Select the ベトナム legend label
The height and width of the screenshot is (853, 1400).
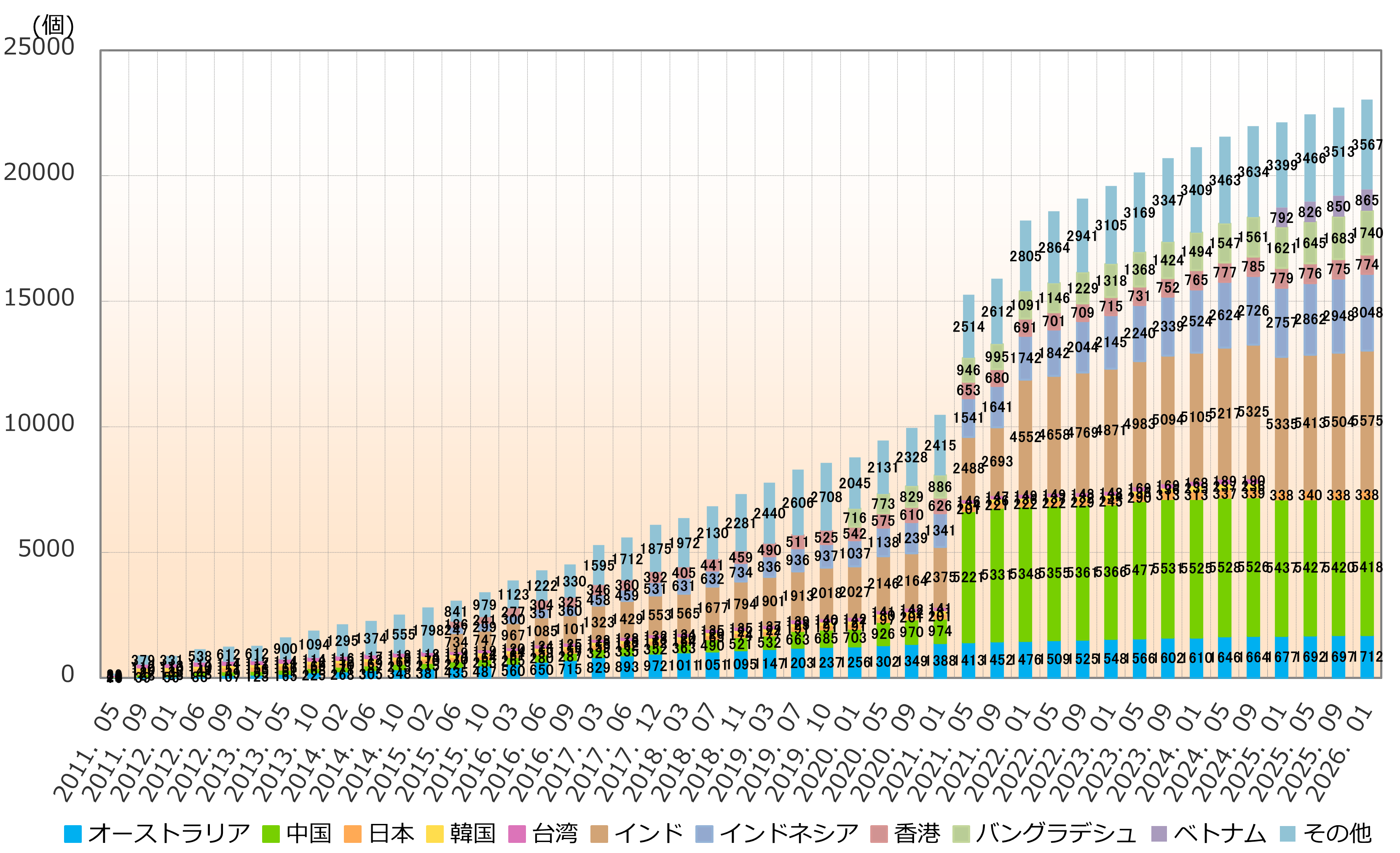point(1220,834)
